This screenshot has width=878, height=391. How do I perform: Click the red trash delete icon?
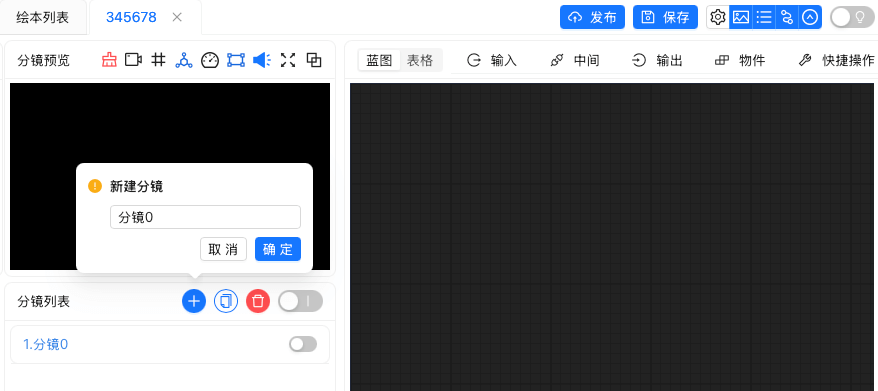(x=258, y=301)
